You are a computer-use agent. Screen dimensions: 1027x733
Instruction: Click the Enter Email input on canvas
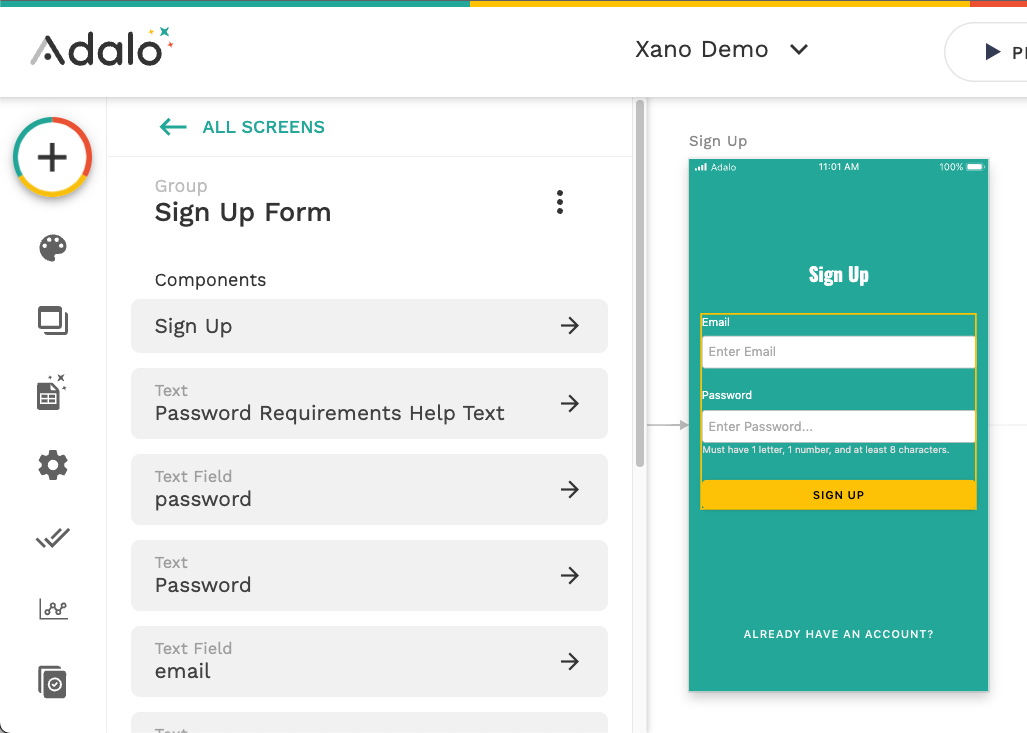coord(838,352)
